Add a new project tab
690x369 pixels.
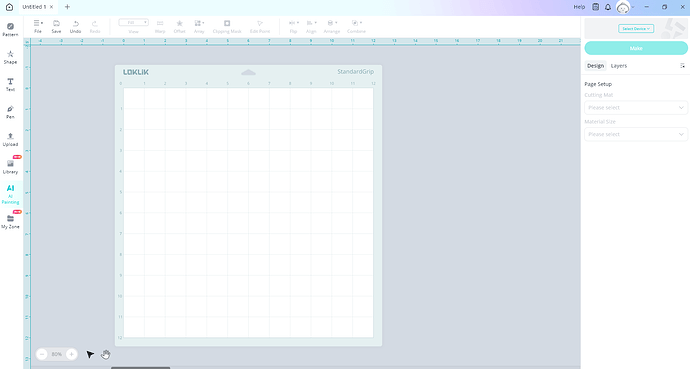(x=67, y=7)
